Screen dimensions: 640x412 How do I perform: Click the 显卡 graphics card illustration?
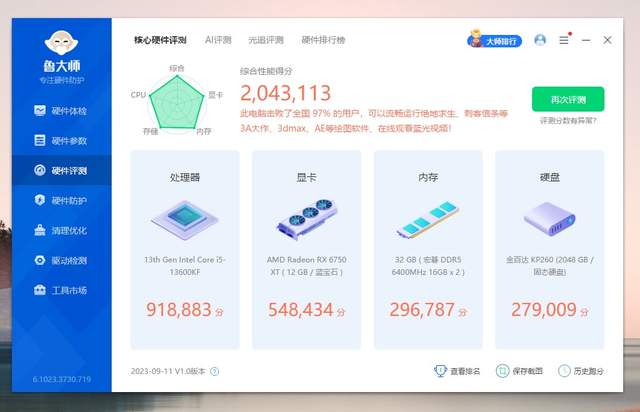pyautogui.click(x=307, y=219)
